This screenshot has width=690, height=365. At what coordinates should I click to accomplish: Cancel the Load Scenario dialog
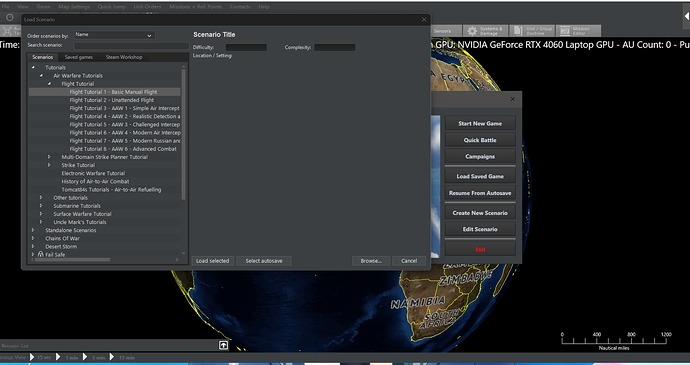point(409,261)
